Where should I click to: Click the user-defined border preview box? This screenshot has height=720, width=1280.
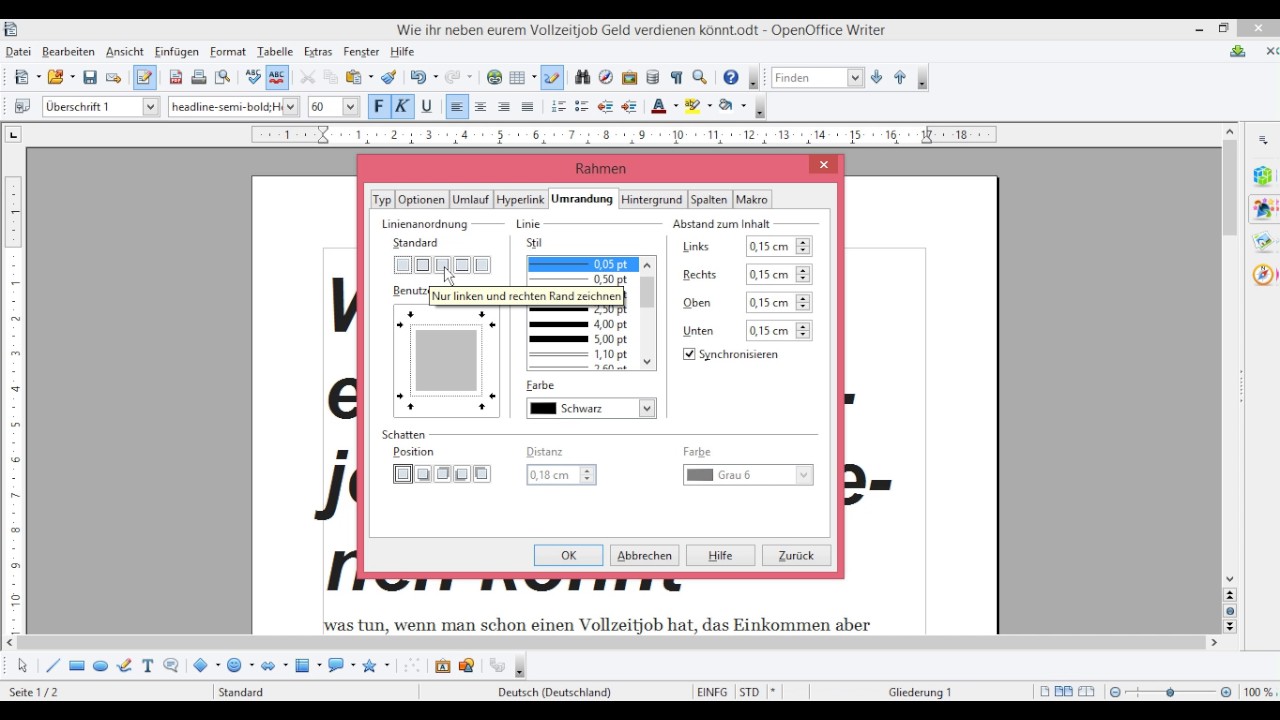446,361
